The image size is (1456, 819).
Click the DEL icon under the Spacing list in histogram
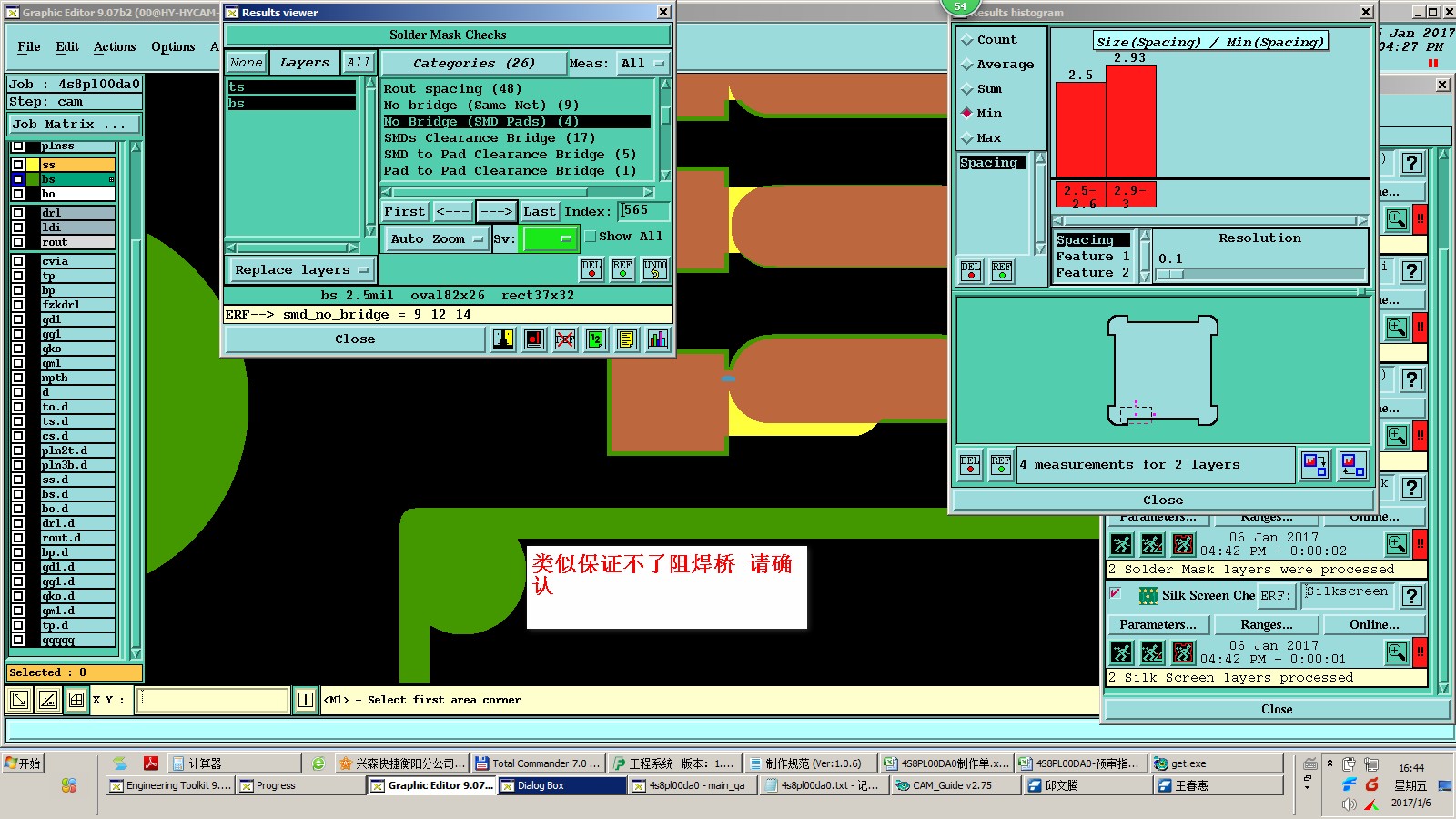pos(971,271)
